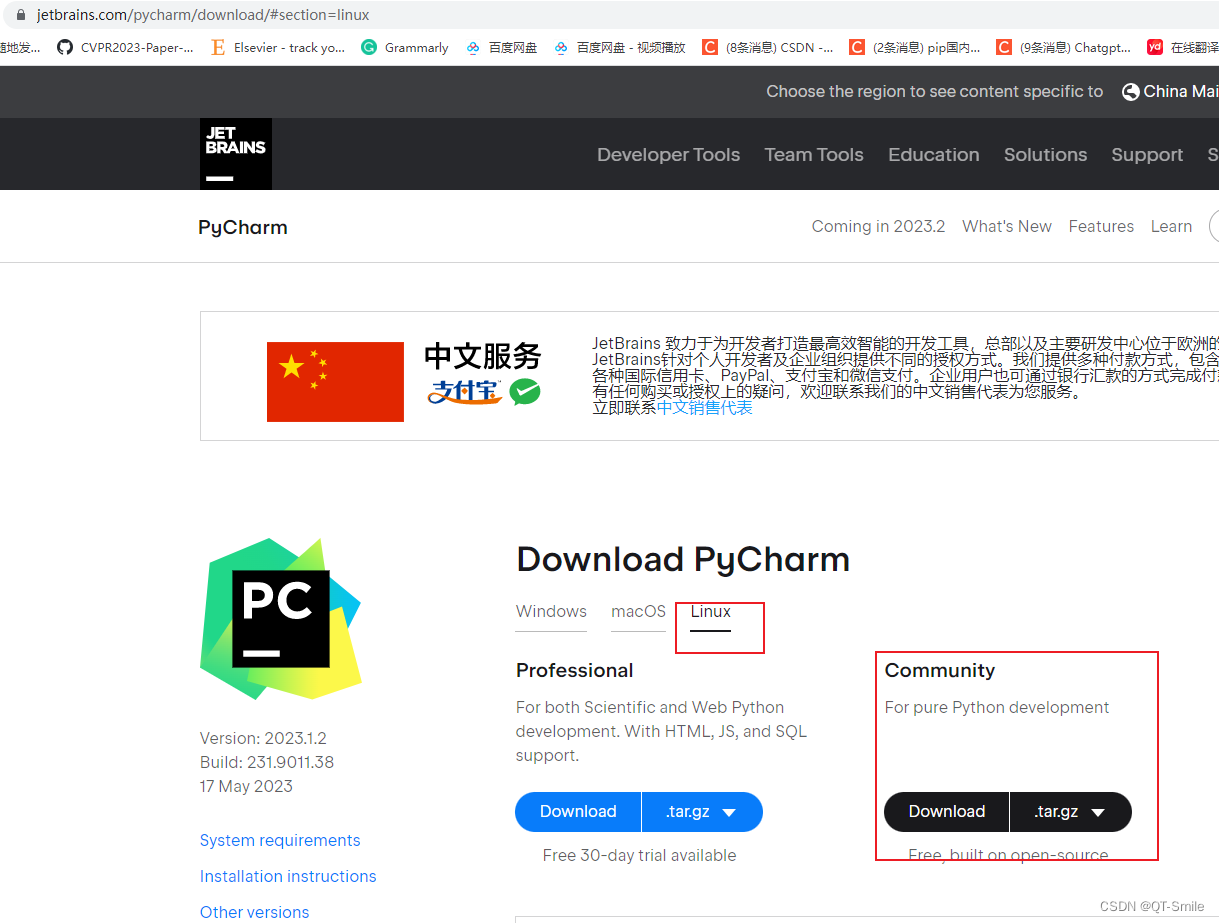This screenshot has width=1219, height=923.
Task: Switch to the macOS tab
Action: (638, 612)
